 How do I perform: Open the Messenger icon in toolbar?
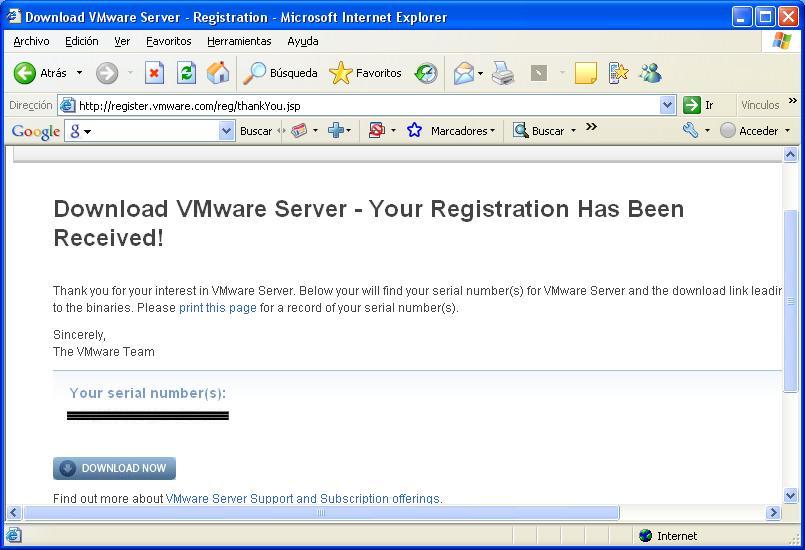point(650,73)
